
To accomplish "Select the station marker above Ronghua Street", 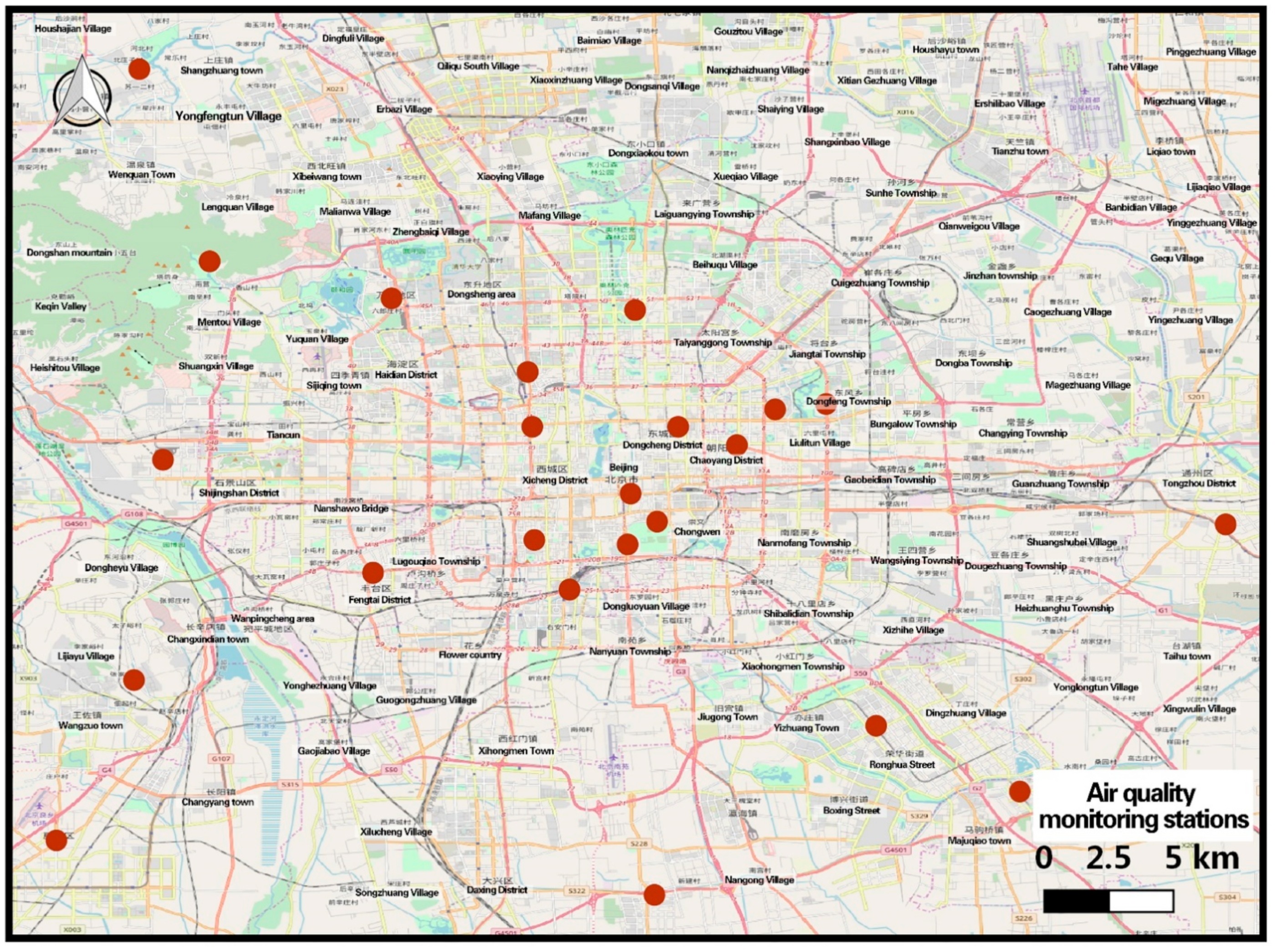I will point(875,726).
